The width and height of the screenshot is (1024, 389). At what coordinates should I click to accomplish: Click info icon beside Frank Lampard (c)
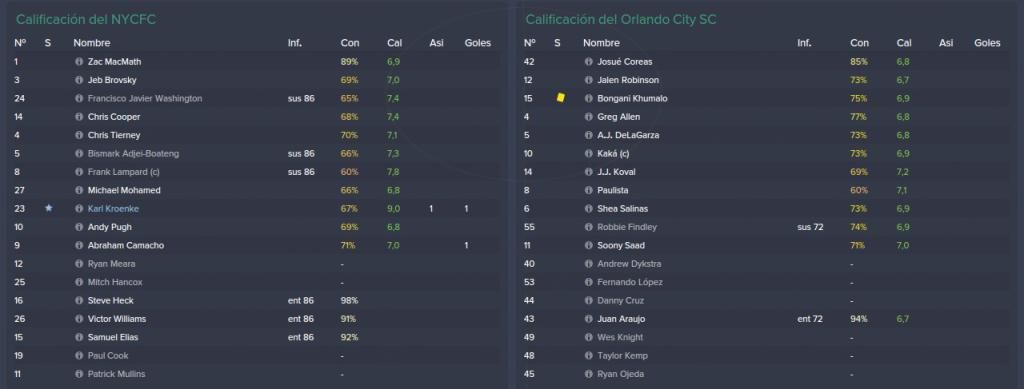point(79,172)
